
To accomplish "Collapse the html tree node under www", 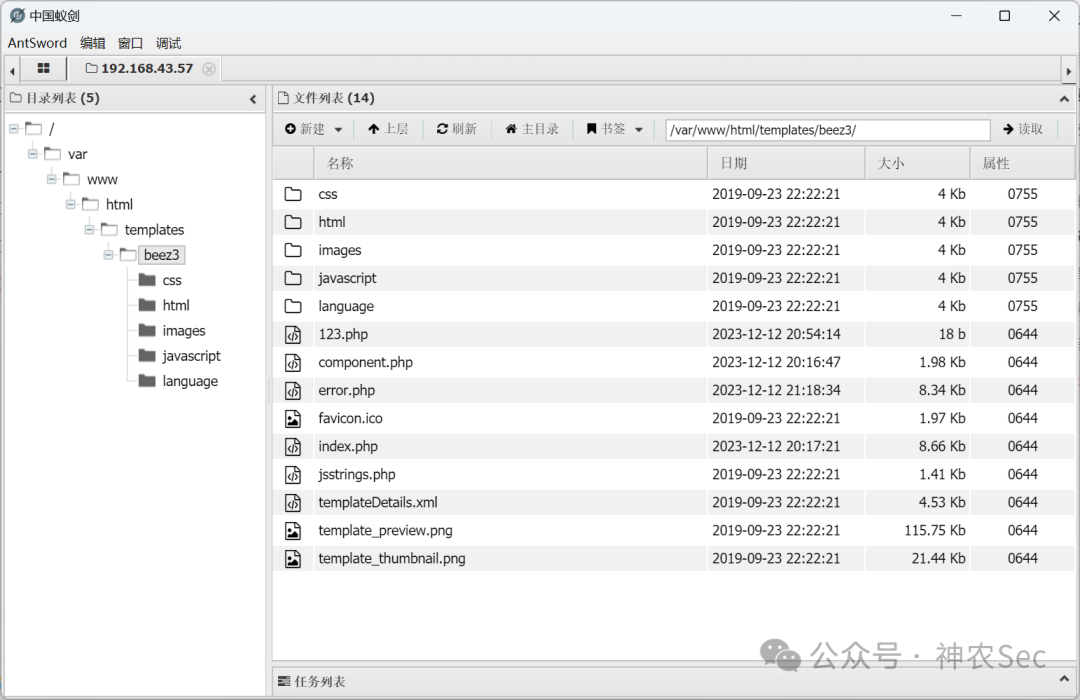I will [70, 204].
